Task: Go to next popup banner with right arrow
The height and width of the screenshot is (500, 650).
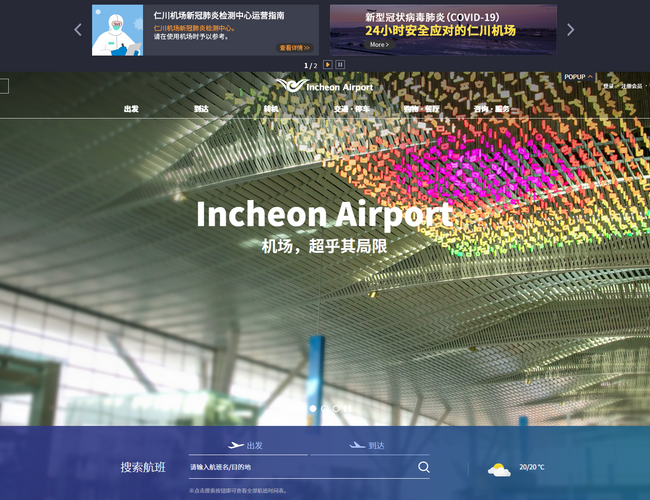Action: tap(571, 29)
